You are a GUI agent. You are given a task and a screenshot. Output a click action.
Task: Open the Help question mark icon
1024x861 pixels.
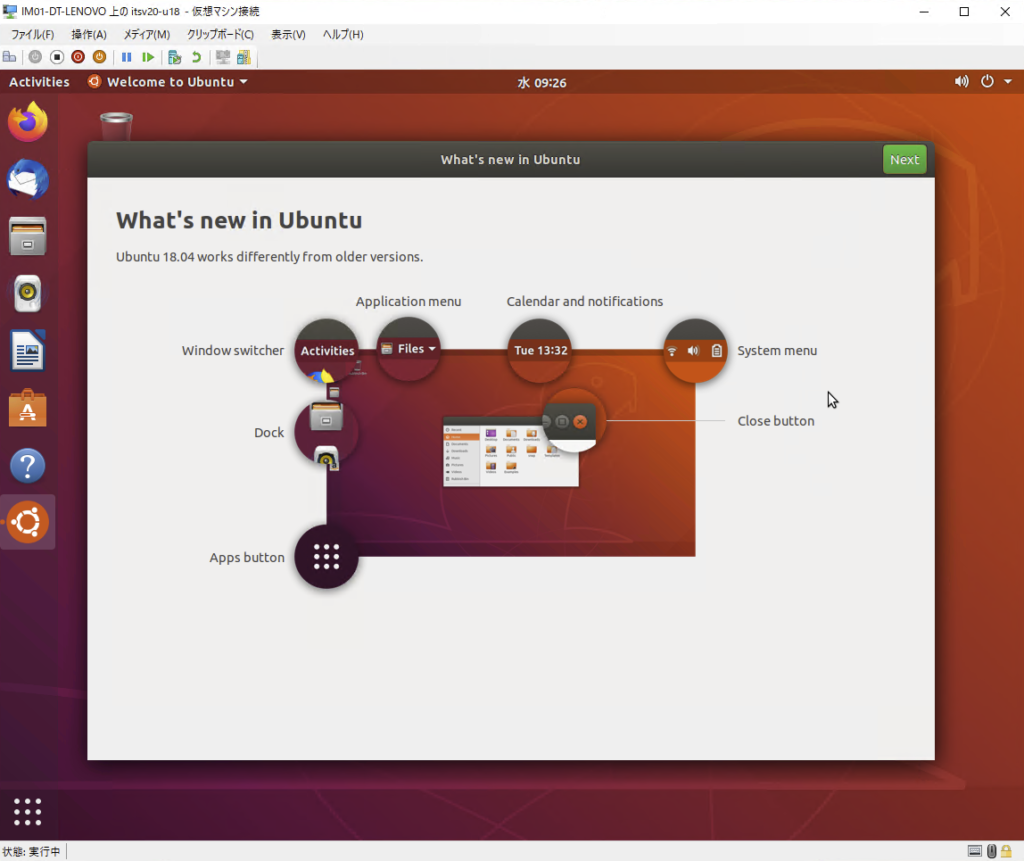tap(28, 466)
